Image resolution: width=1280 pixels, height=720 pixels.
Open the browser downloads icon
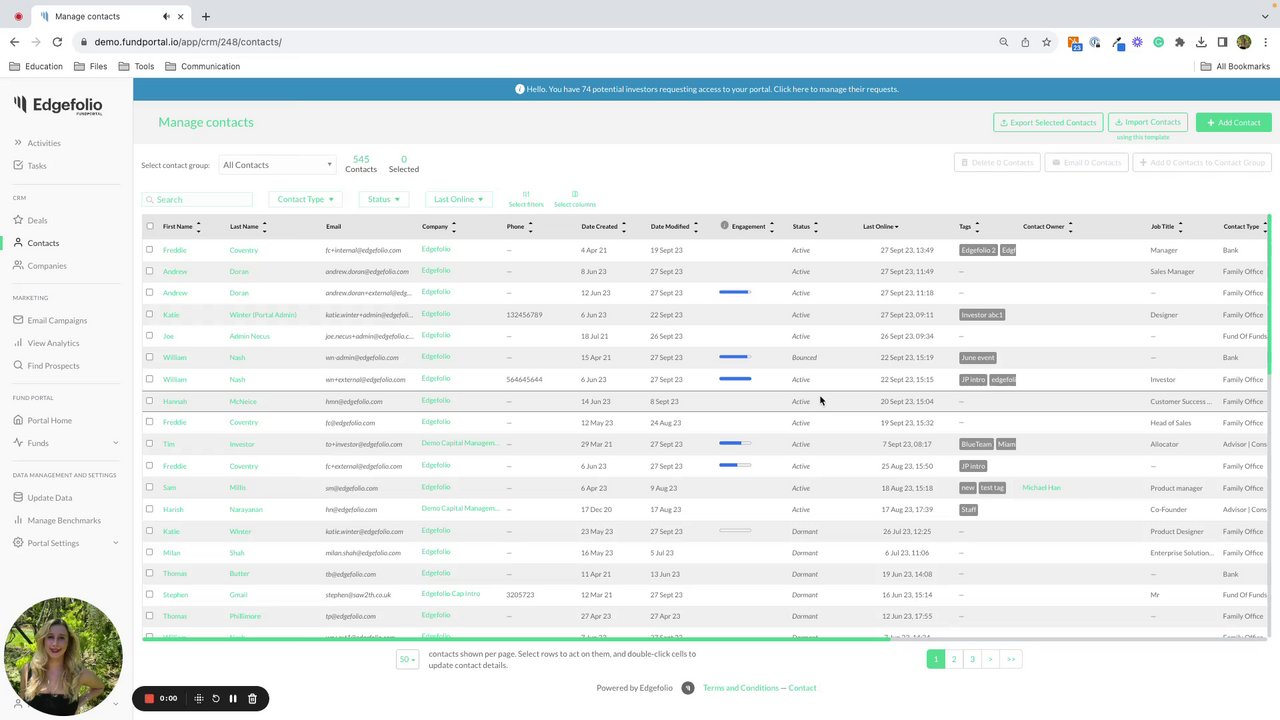1201,42
